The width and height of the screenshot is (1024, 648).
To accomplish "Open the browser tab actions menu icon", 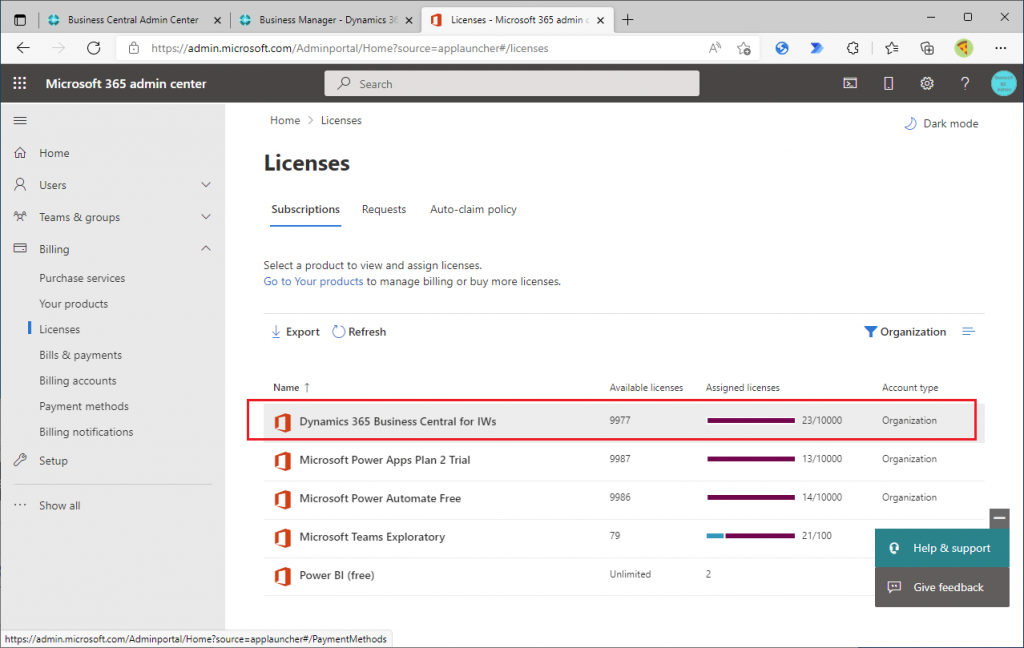I will point(20,20).
